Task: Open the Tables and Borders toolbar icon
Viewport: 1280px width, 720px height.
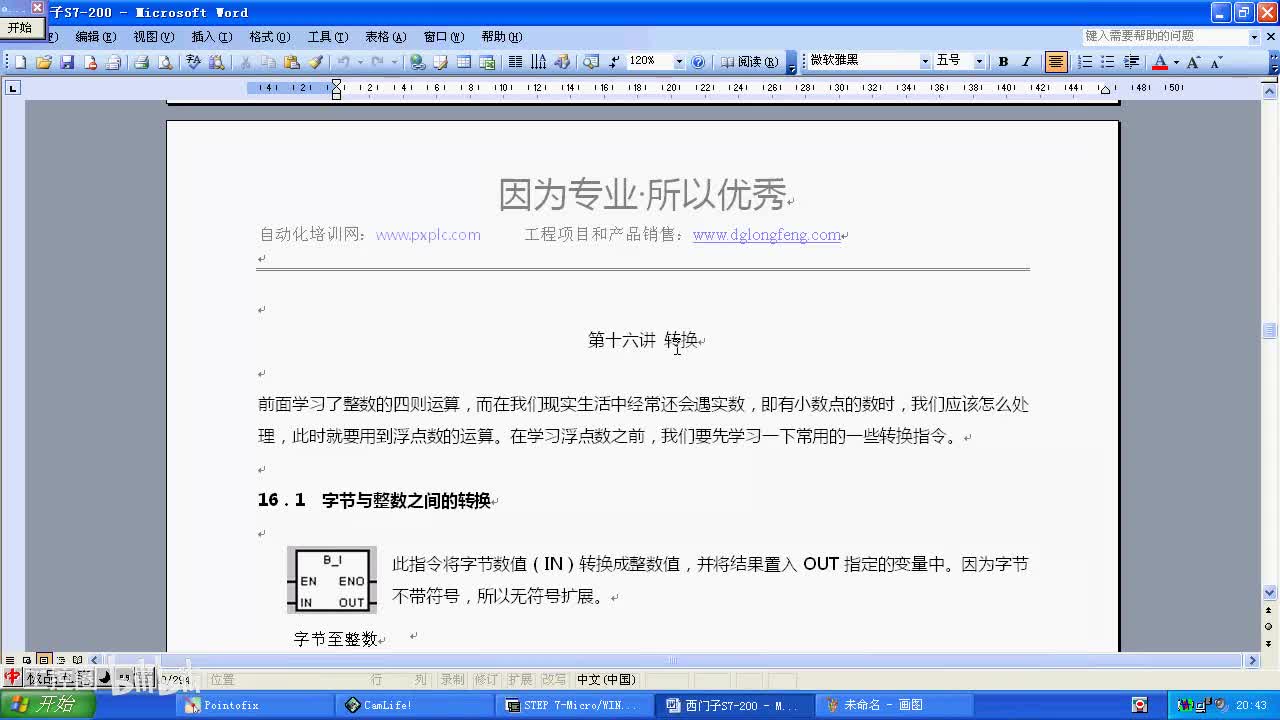Action: tap(440, 62)
